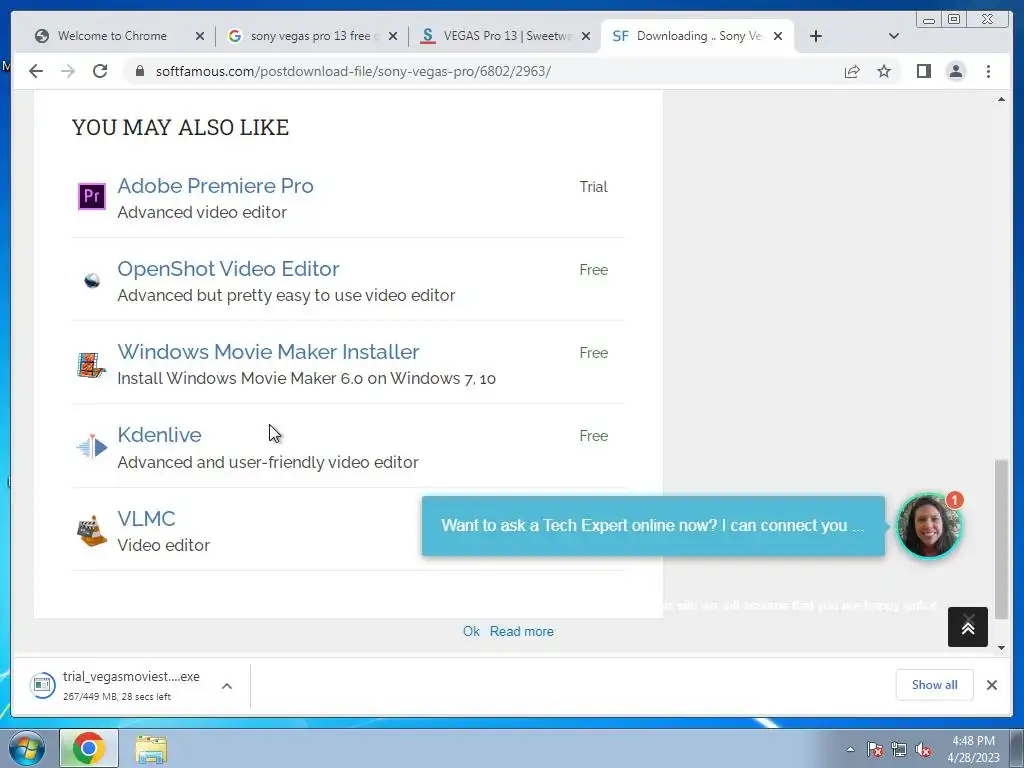This screenshot has height=768, width=1024.
Task: Close the Downloading Sony Vegas tab
Action: coord(778,37)
